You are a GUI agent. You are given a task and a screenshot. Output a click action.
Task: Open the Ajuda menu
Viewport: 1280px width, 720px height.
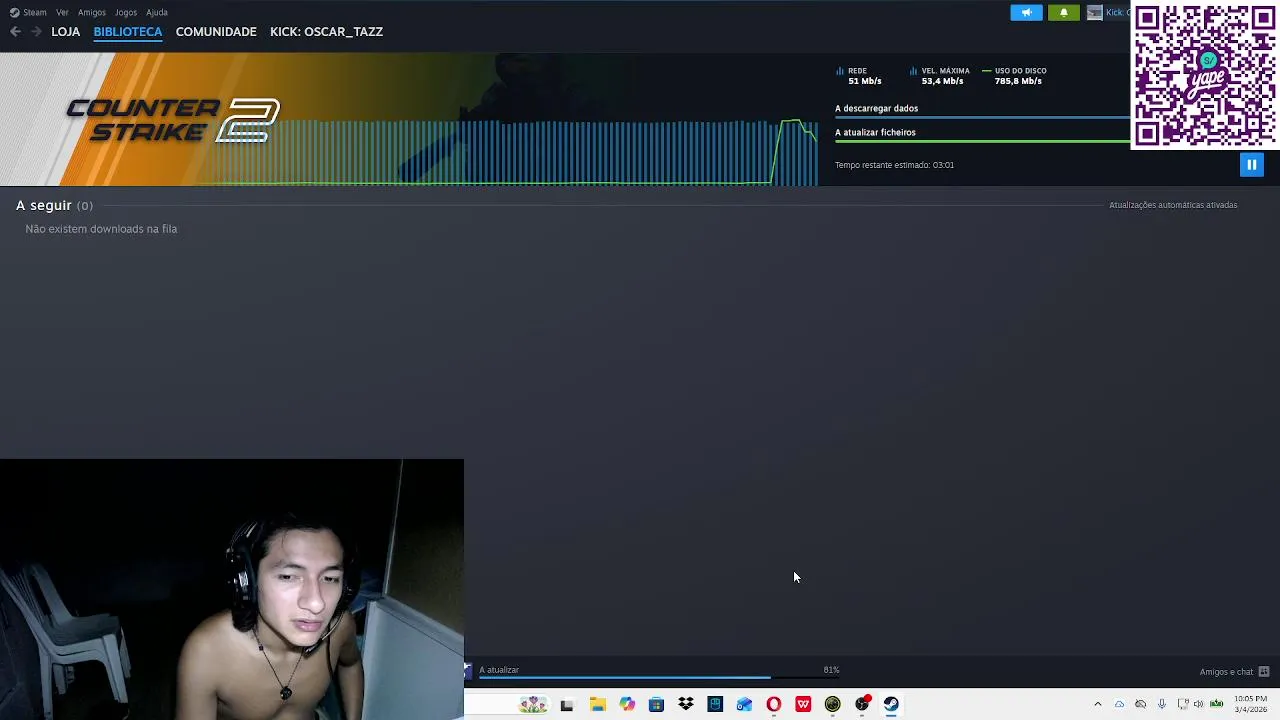[157, 12]
